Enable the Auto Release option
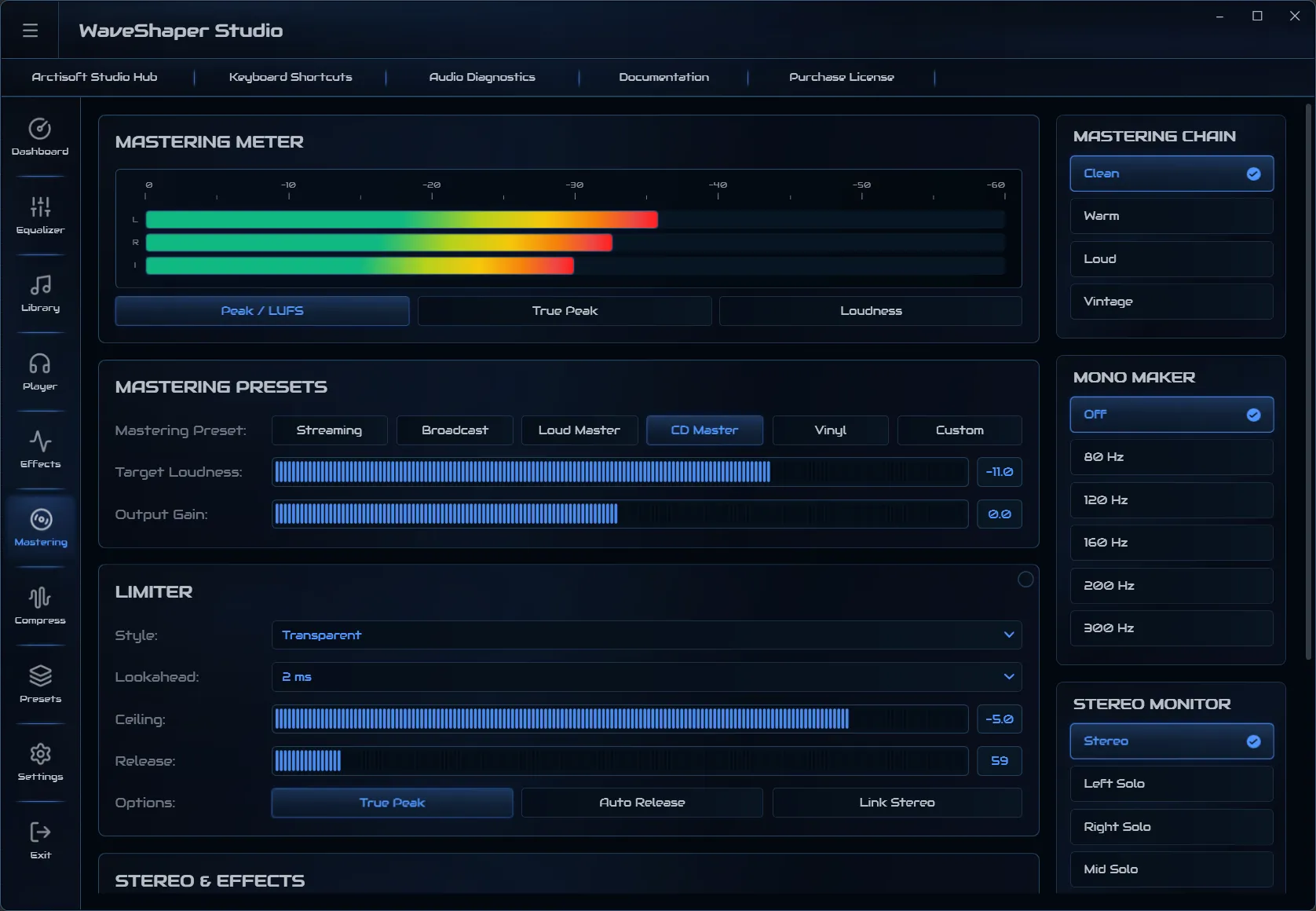 pos(642,803)
